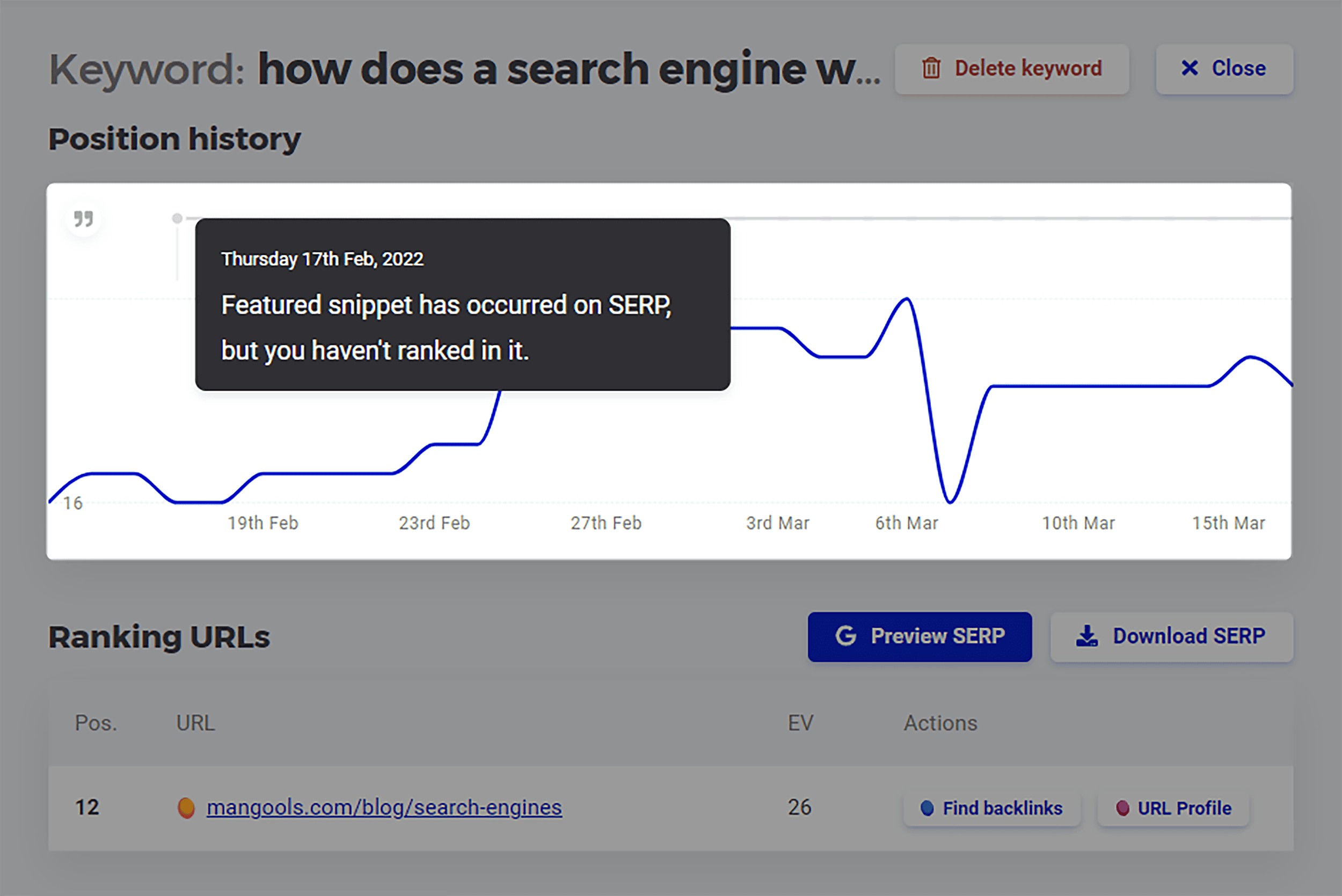This screenshot has width=1342, height=896.
Task: Click the blue dot icon on Find backlinks
Action: [x=927, y=808]
